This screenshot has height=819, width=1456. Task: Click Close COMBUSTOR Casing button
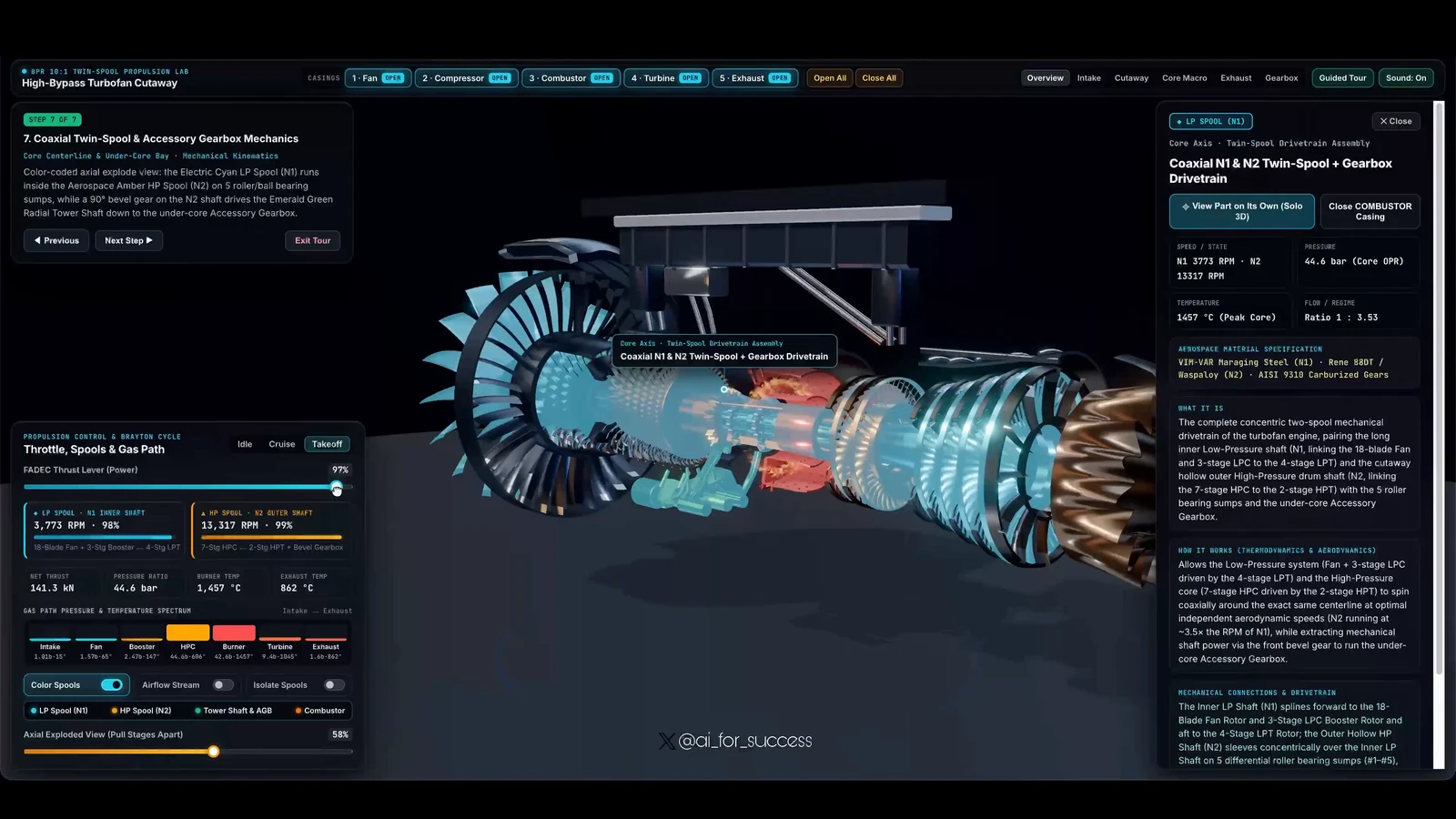pos(1370,211)
